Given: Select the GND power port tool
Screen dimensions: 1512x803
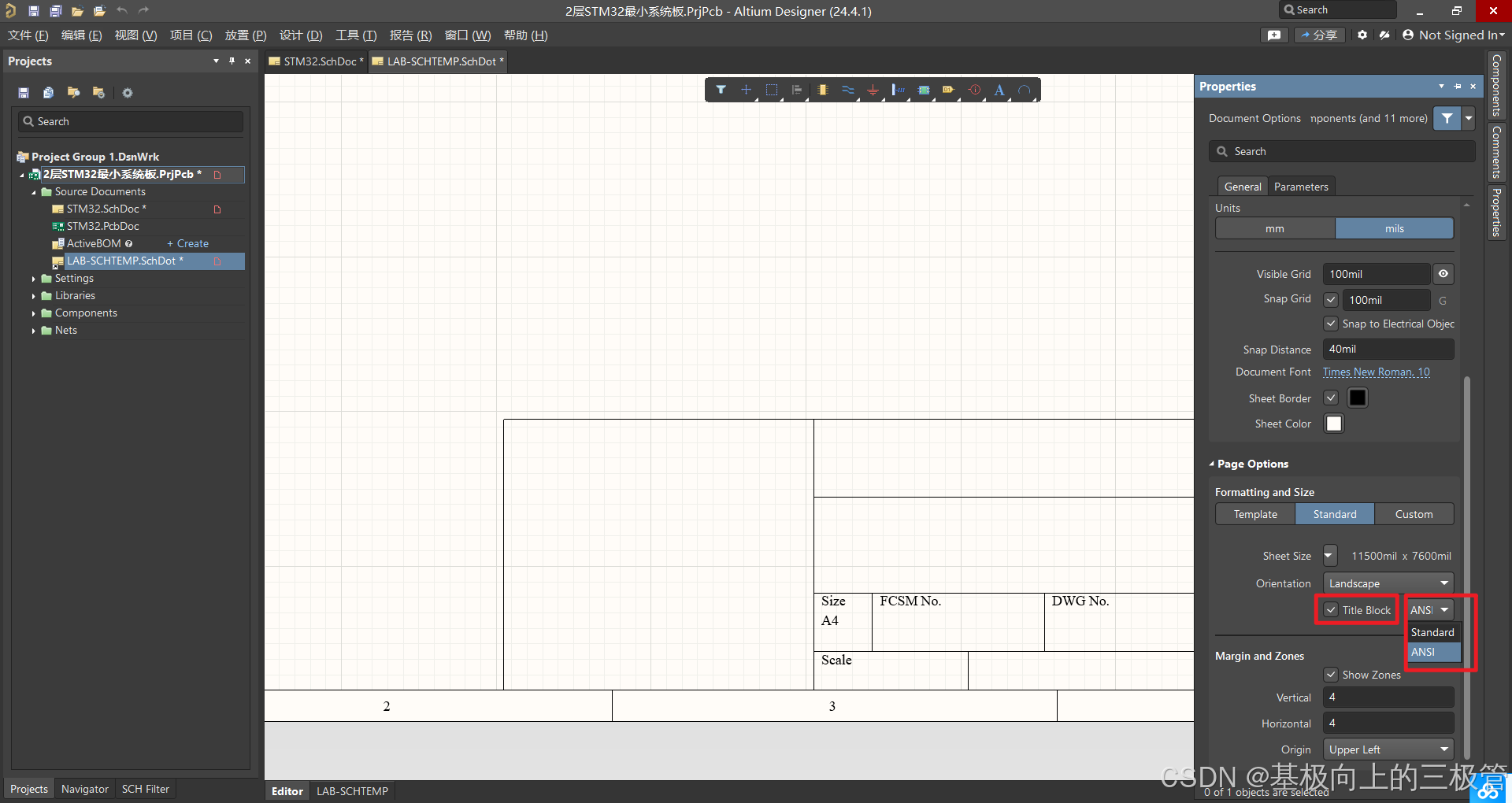Looking at the screenshot, I should coord(873,90).
